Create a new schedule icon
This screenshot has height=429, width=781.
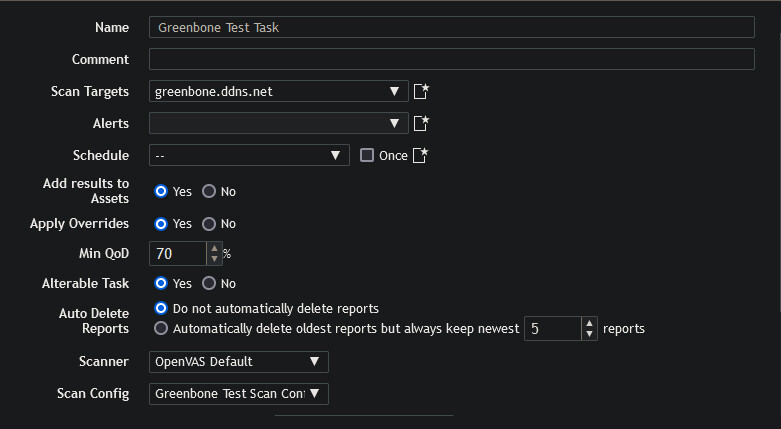coord(421,155)
